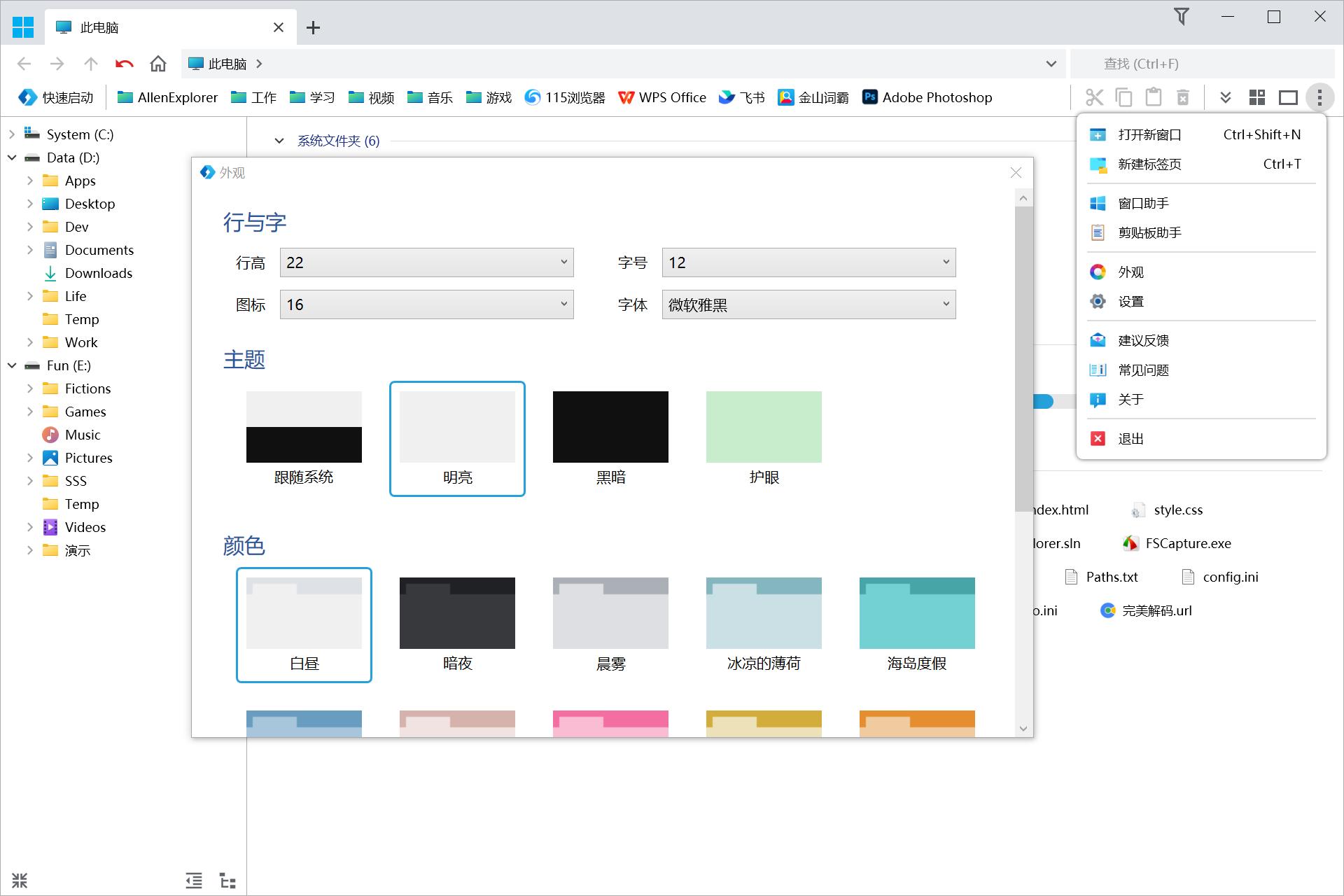The height and width of the screenshot is (896, 1344).
Task: Launch WPS Office from the quick launch bar
Action: point(662,97)
